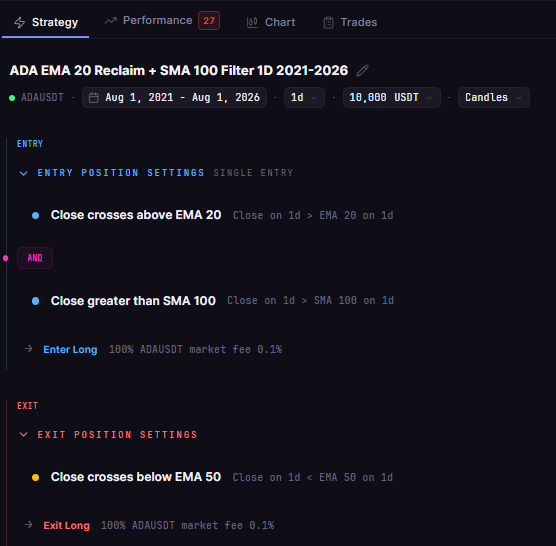Viewport: 556px width, 546px height.
Task: Click the pencil icon to rename strategy
Action: pyautogui.click(x=362, y=71)
